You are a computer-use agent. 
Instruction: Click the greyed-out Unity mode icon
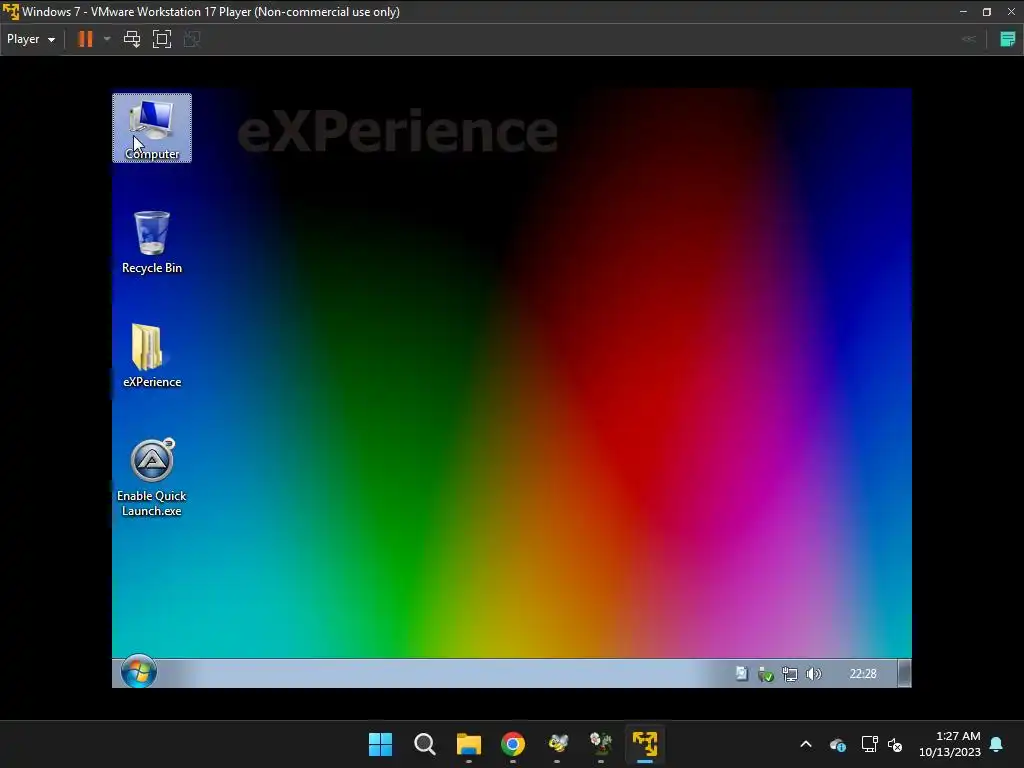pyautogui.click(x=192, y=39)
